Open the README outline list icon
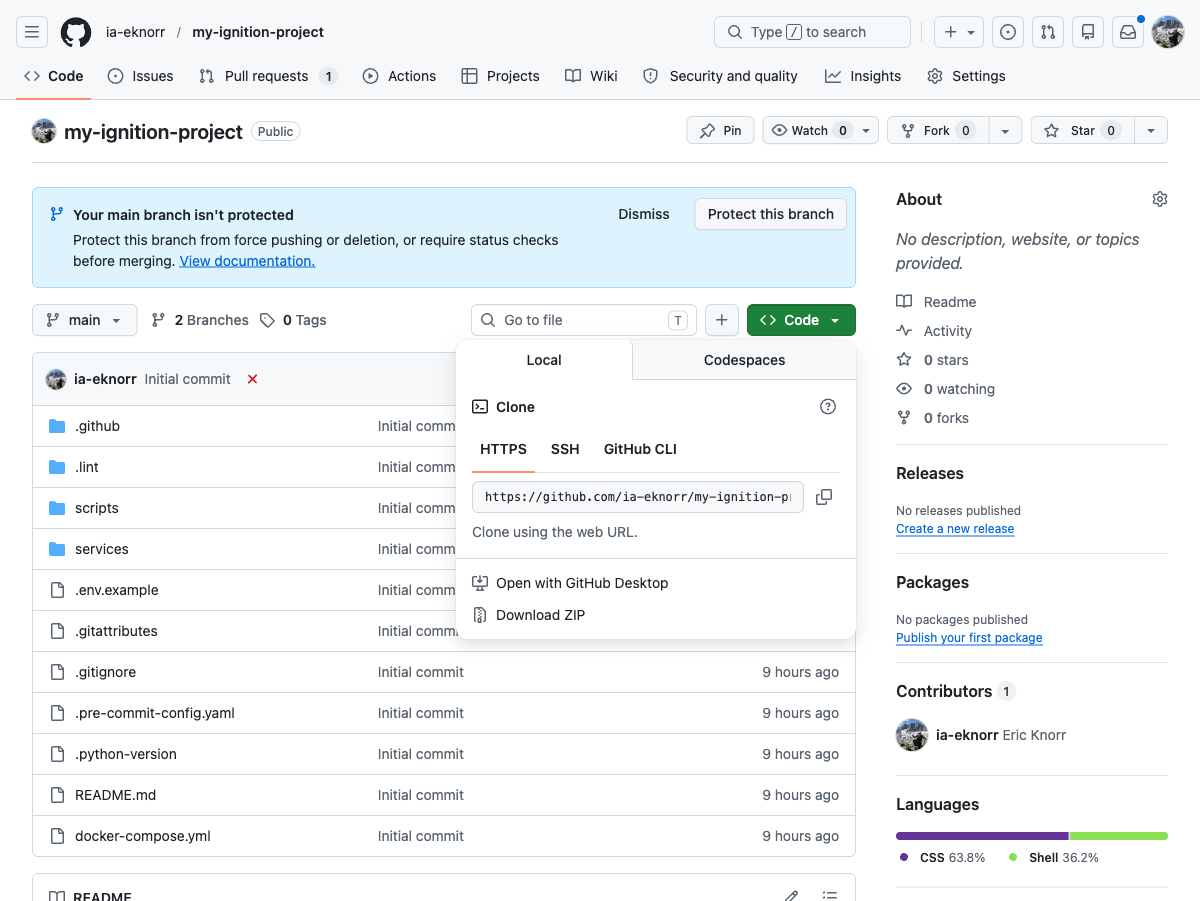 829,896
